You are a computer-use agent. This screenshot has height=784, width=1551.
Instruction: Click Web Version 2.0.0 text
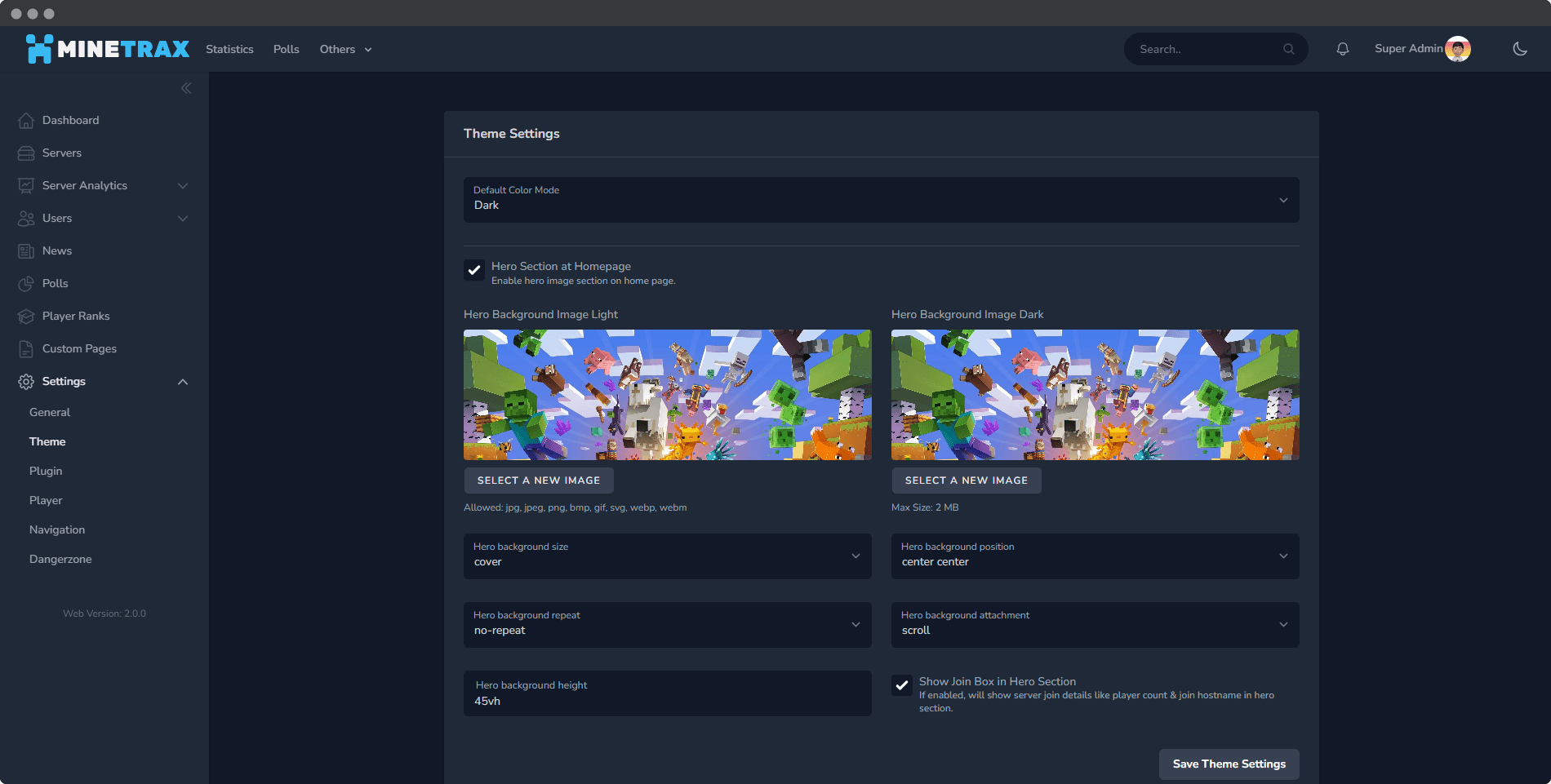[x=104, y=613]
